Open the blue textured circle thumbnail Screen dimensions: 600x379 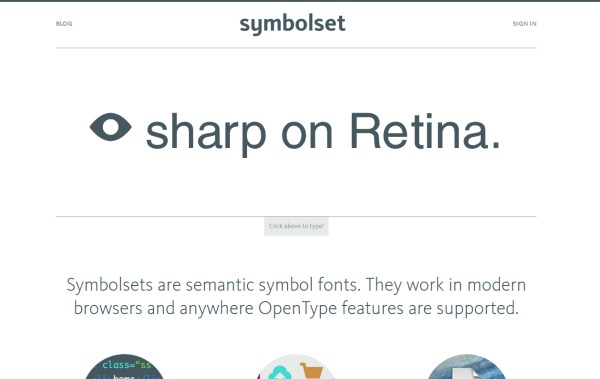click(466, 367)
